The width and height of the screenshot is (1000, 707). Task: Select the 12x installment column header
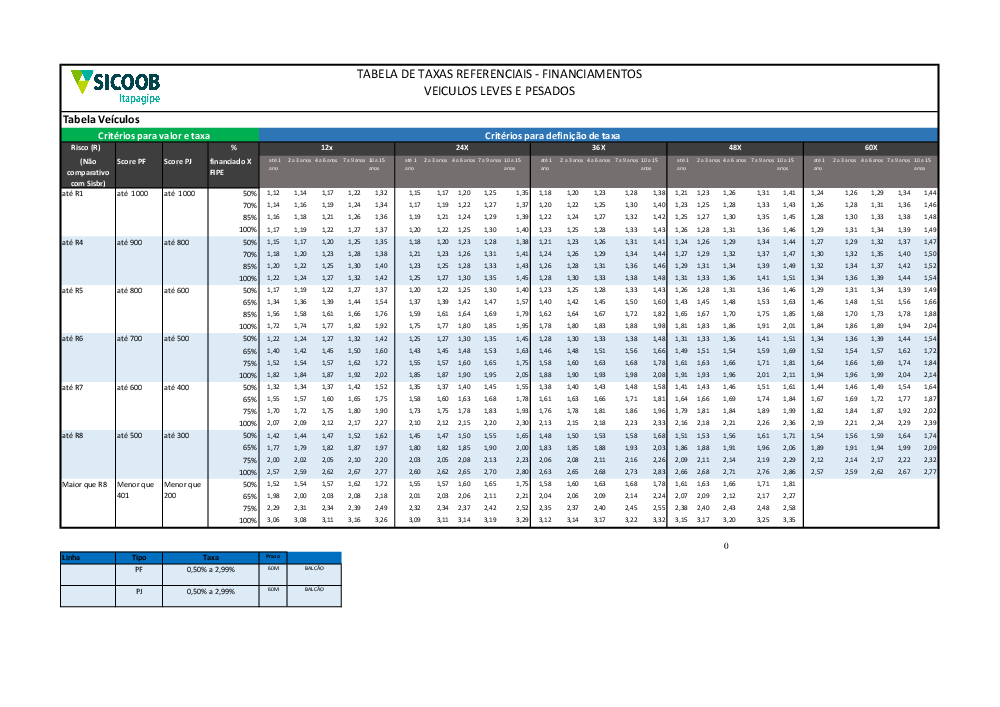pos(326,147)
